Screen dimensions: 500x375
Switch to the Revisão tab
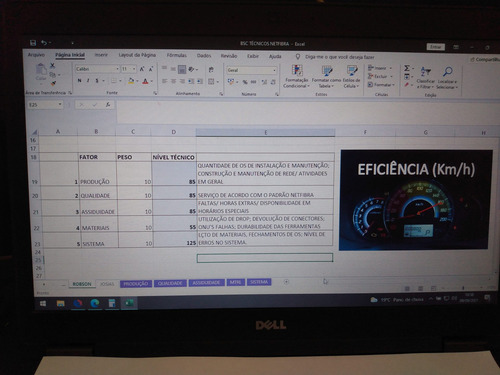pyautogui.click(x=229, y=56)
